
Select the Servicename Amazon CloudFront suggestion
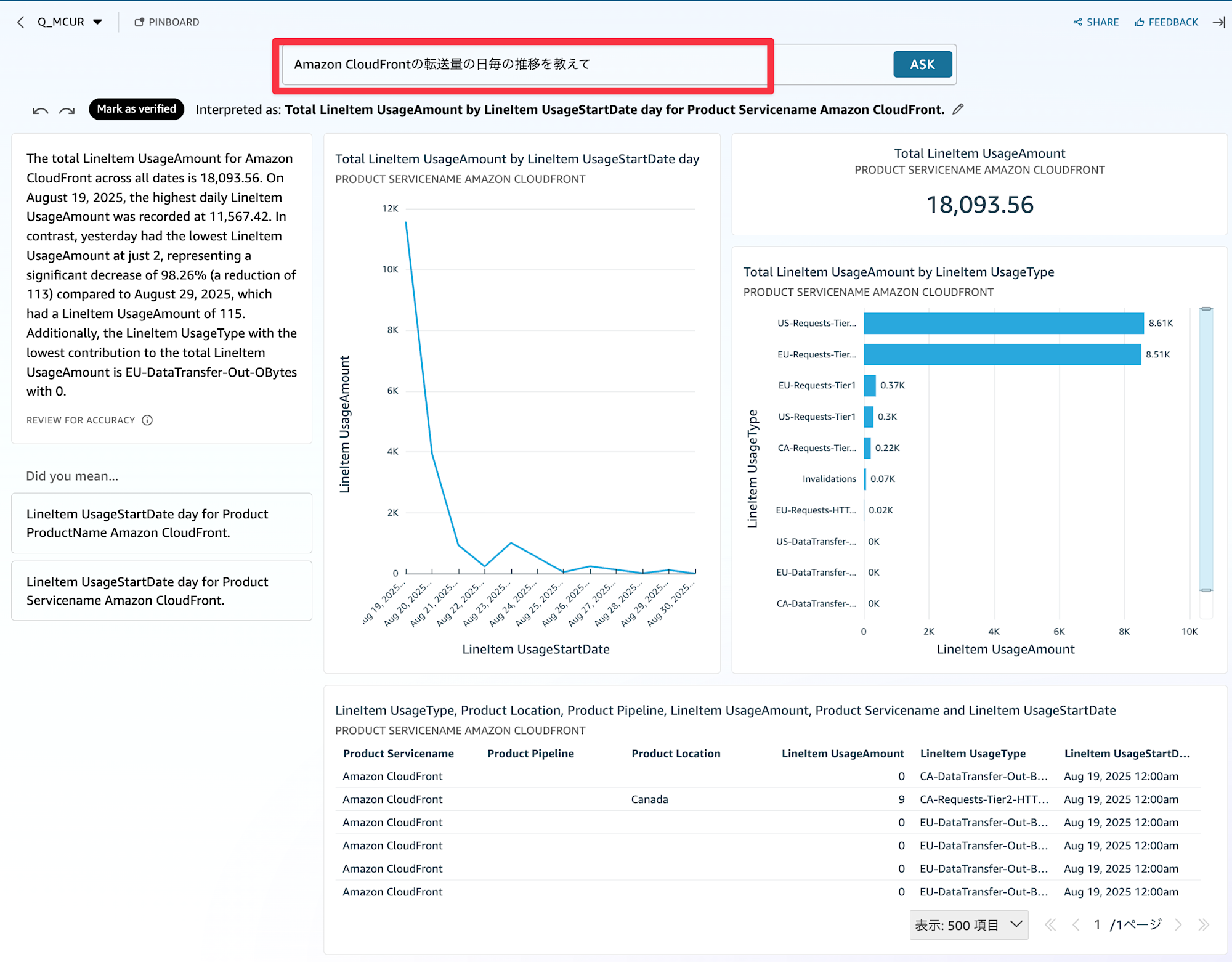161,591
